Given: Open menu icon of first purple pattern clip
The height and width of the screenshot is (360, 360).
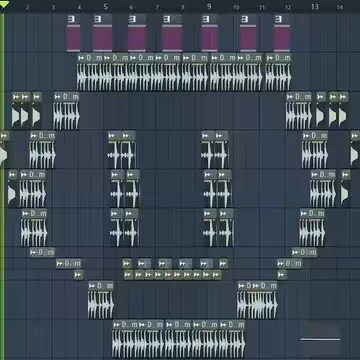Looking at the screenshot, I should pyautogui.click(x=71, y=19).
